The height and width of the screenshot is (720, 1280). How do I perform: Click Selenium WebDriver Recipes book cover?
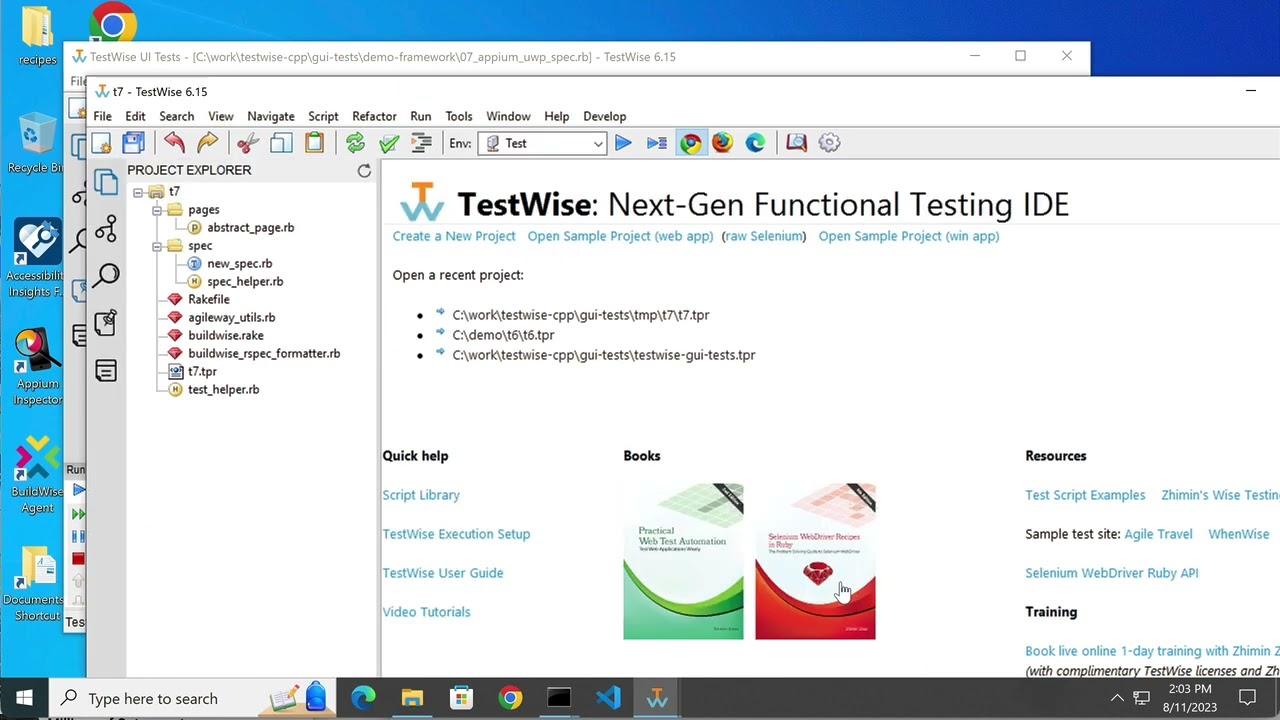(x=815, y=562)
